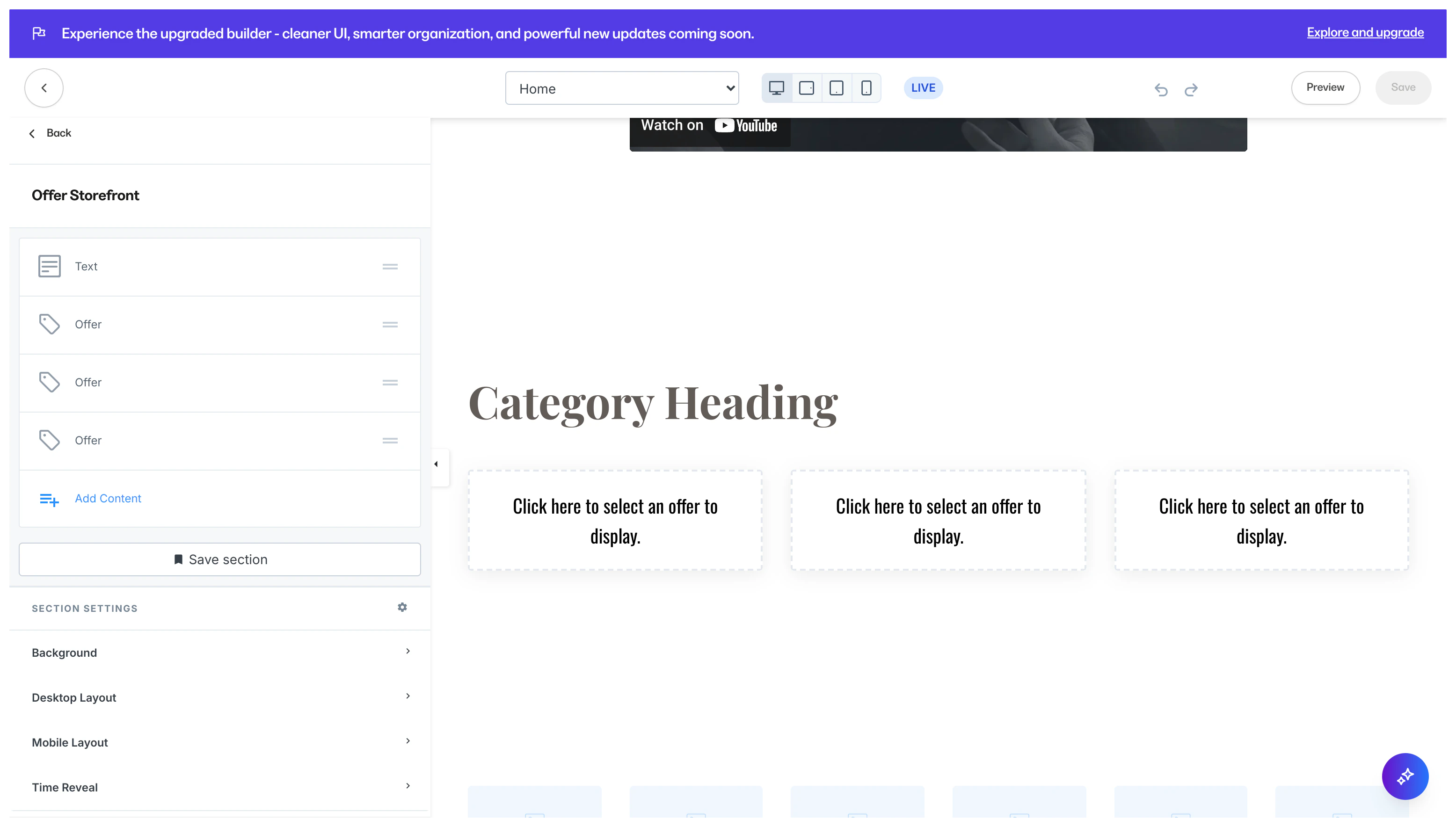The height and width of the screenshot is (827, 1456).
Task: Click the redo arrow icon
Action: [1191, 89]
